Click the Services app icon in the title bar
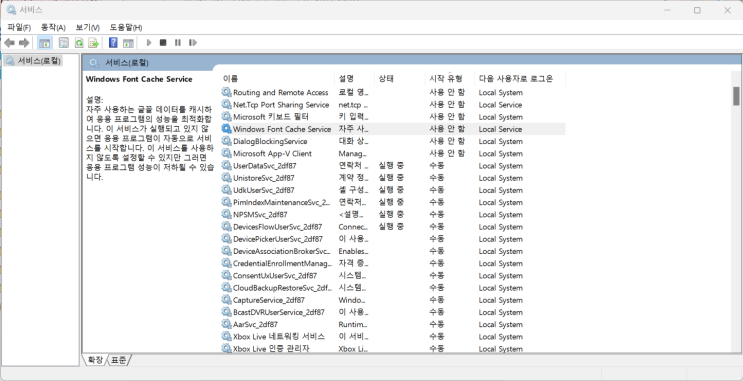Image resolution: width=743 pixels, height=381 pixels. (11, 10)
